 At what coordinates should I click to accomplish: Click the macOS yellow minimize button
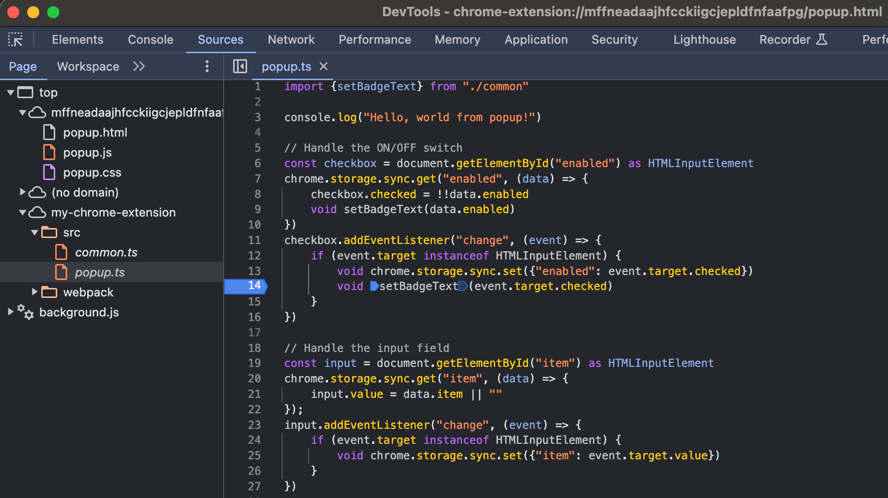point(33,12)
